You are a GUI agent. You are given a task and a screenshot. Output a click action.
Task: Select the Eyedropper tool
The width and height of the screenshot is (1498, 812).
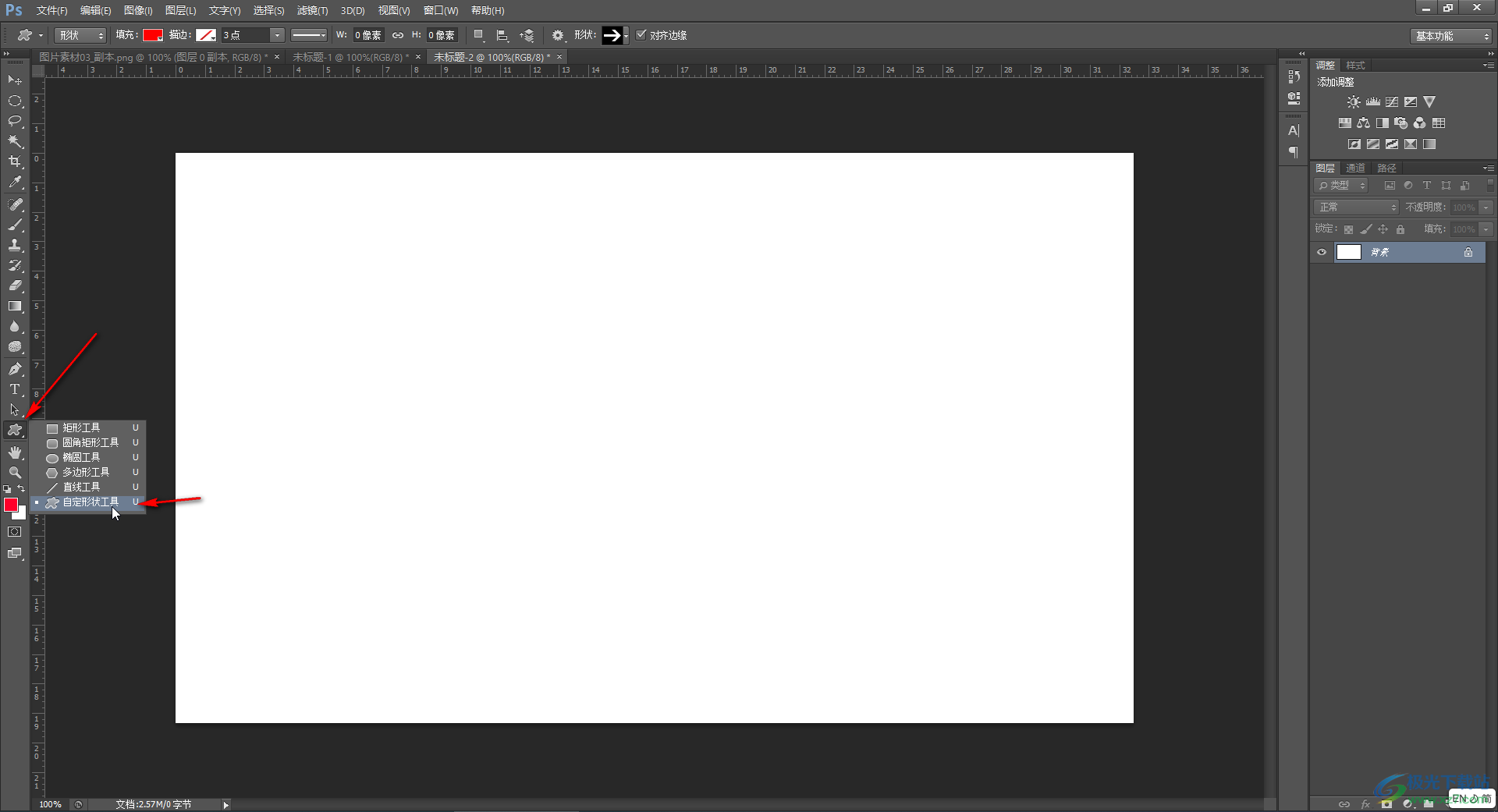click(x=15, y=183)
